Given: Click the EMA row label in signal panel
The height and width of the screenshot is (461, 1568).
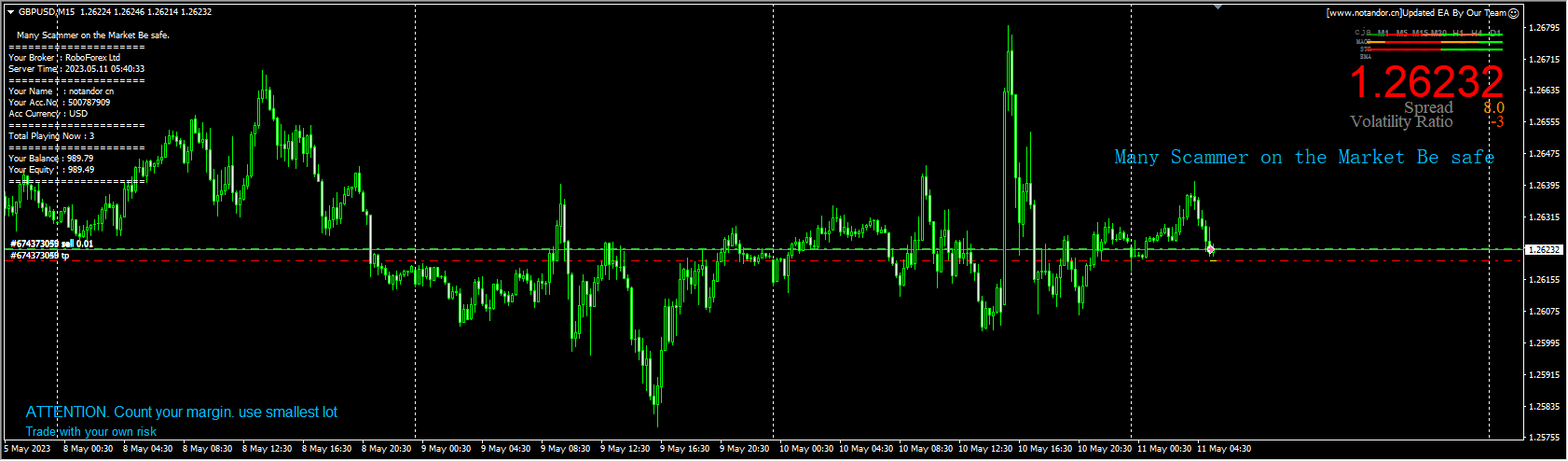Looking at the screenshot, I should [1366, 57].
